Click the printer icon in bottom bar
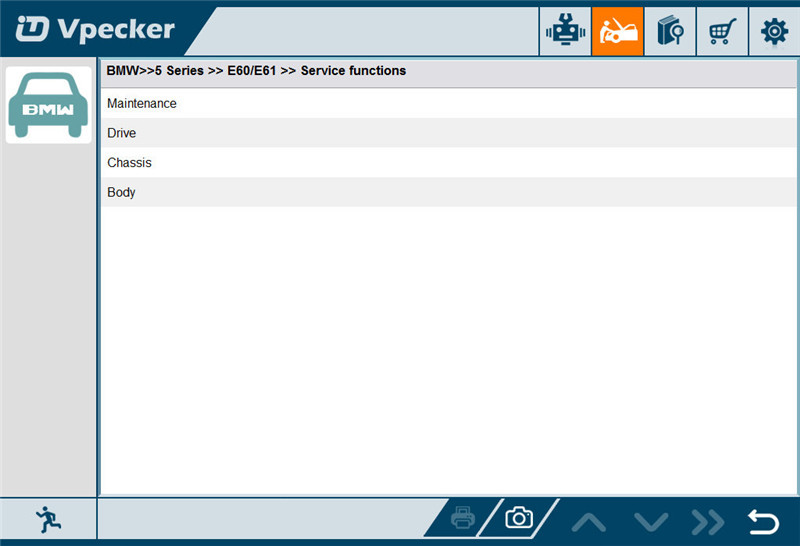 (462, 518)
